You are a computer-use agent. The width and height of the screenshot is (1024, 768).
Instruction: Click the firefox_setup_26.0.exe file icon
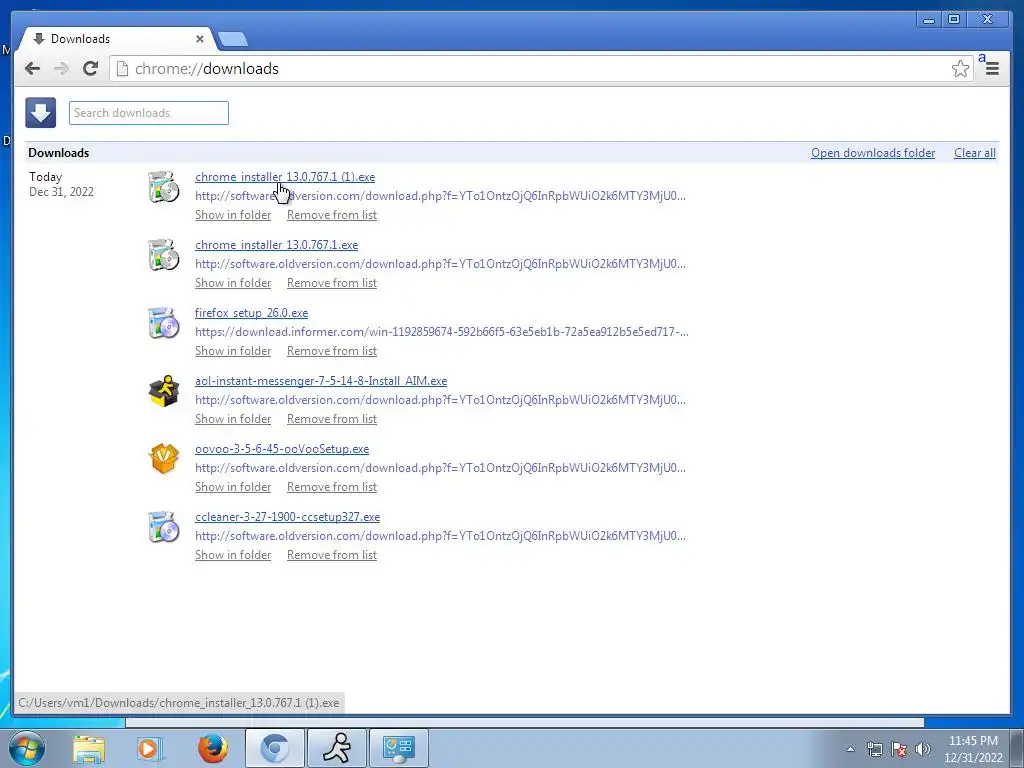[x=163, y=323]
